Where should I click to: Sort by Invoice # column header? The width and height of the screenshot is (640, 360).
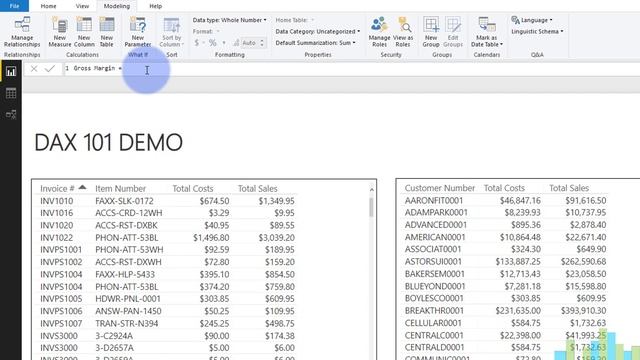57,189
